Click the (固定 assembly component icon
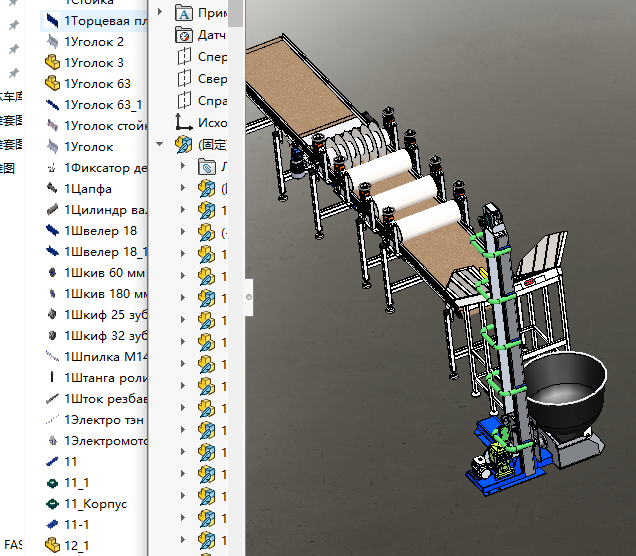 (184, 144)
